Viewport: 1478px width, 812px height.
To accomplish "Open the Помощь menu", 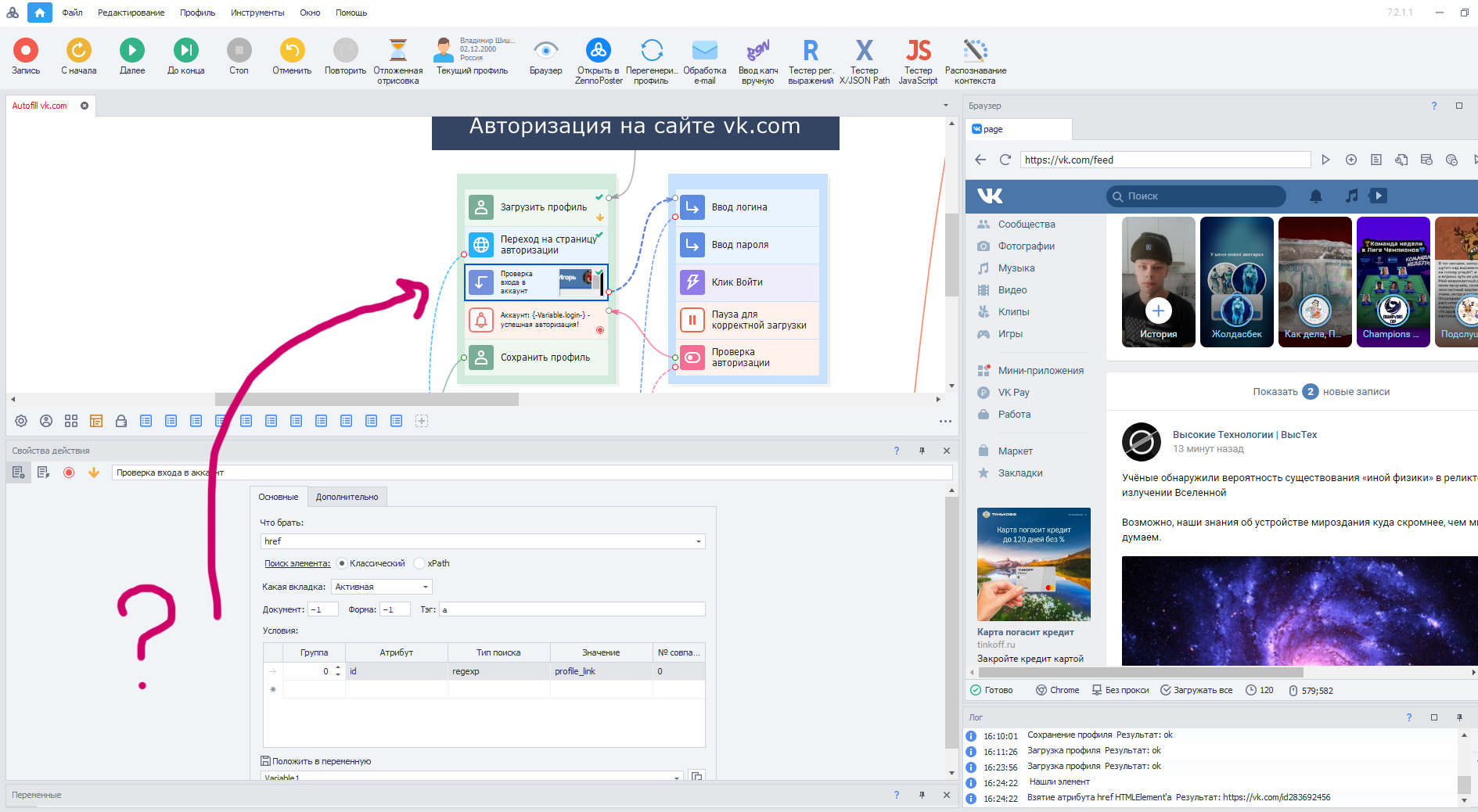I will [351, 13].
